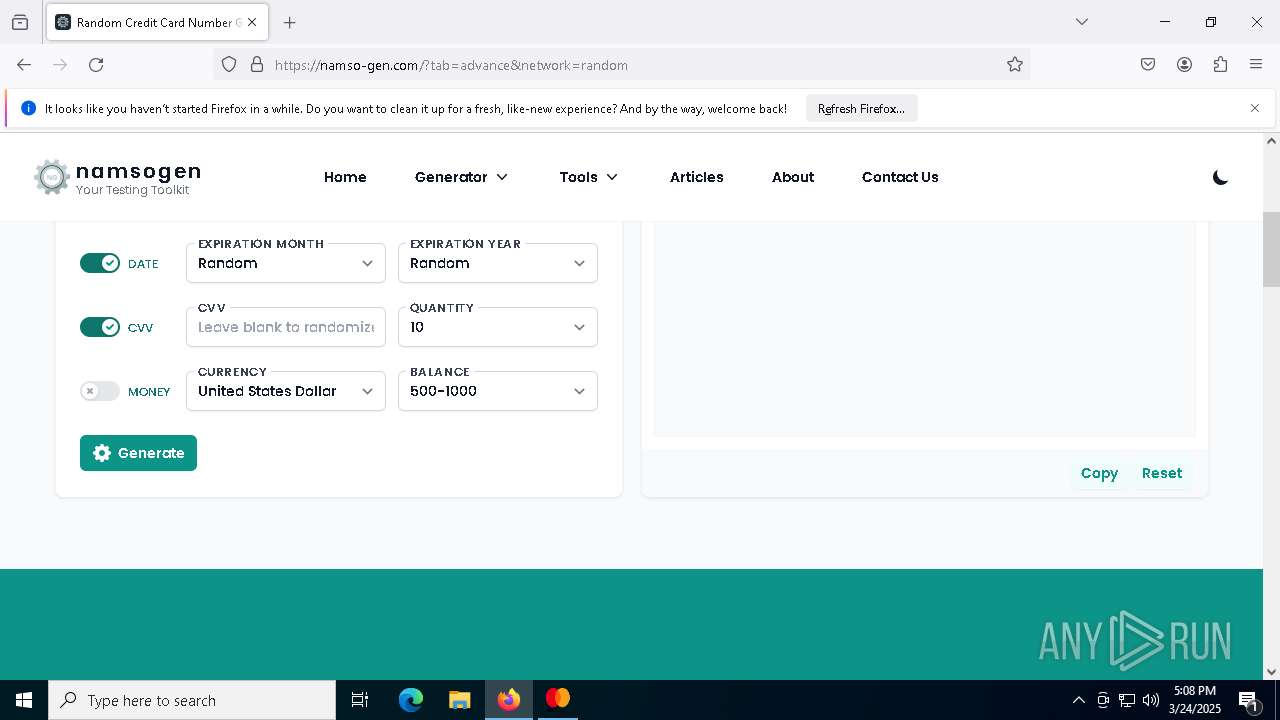Open File Explorer from taskbar
Image resolution: width=1280 pixels, height=720 pixels.
point(459,700)
